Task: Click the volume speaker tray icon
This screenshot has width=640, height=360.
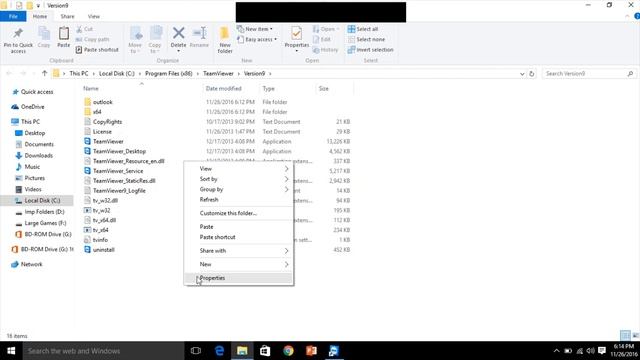Action: coord(591,351)
